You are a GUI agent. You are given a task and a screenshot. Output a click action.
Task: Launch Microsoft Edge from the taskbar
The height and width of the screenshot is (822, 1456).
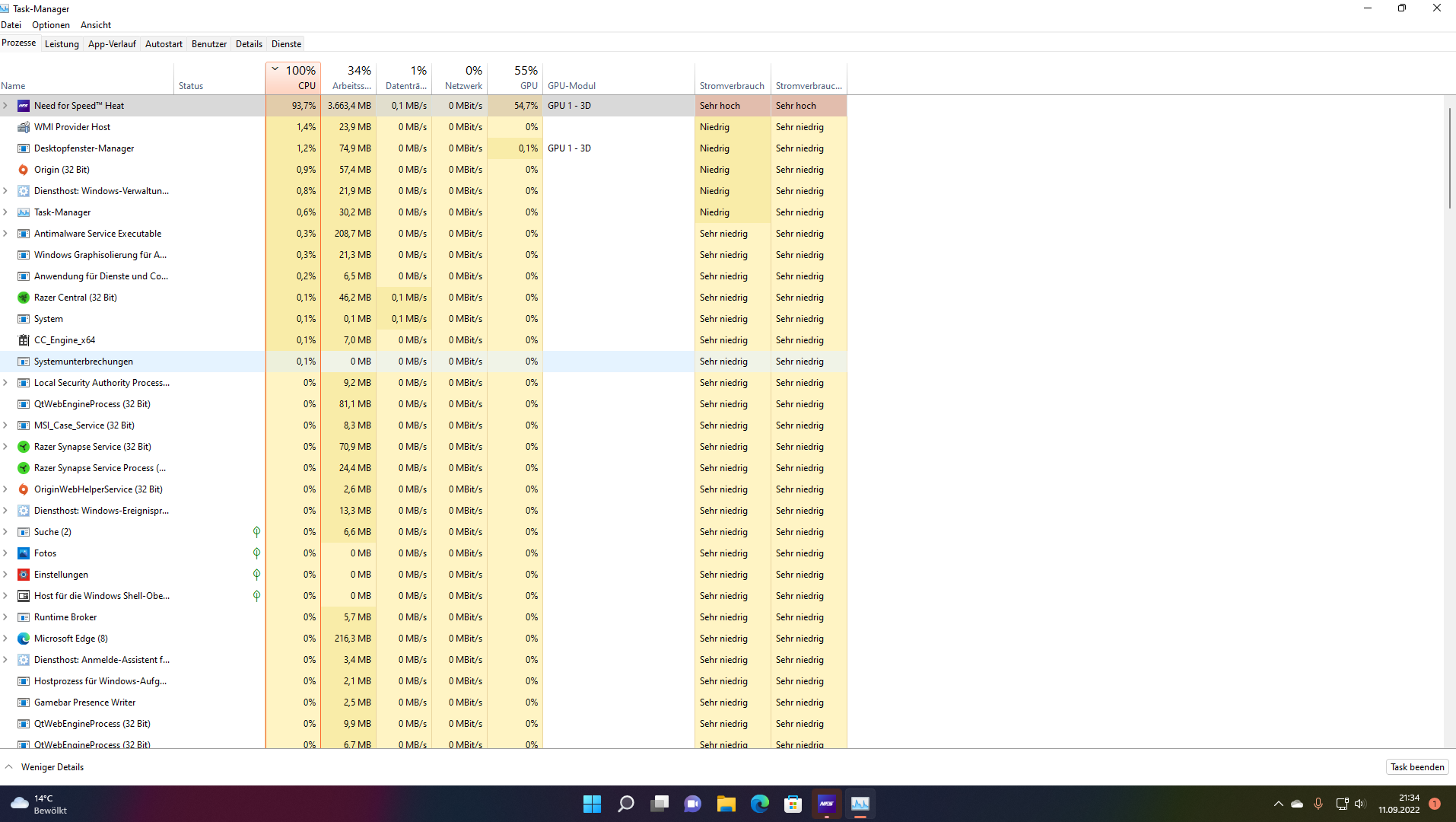[760, 804]
